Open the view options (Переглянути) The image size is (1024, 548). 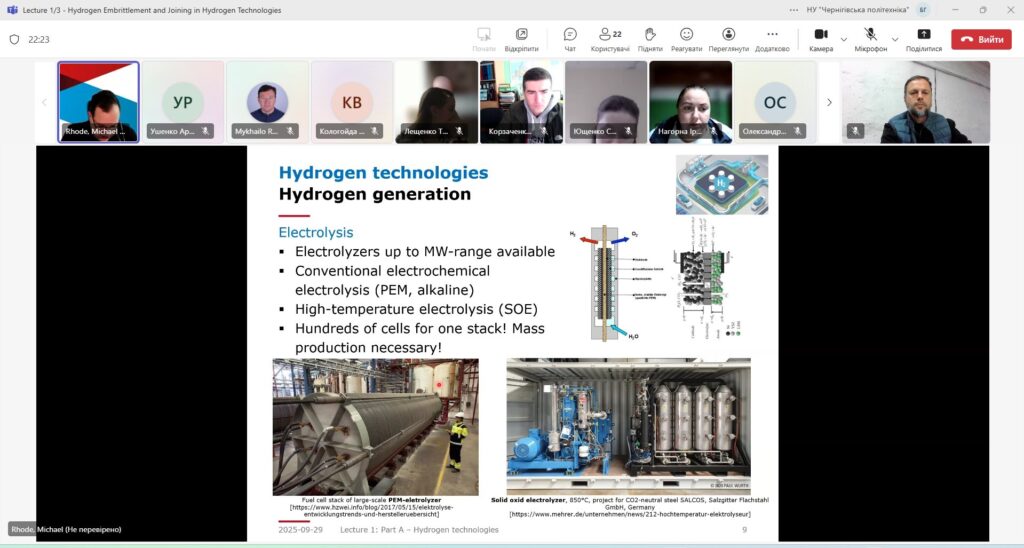(728, 39)
